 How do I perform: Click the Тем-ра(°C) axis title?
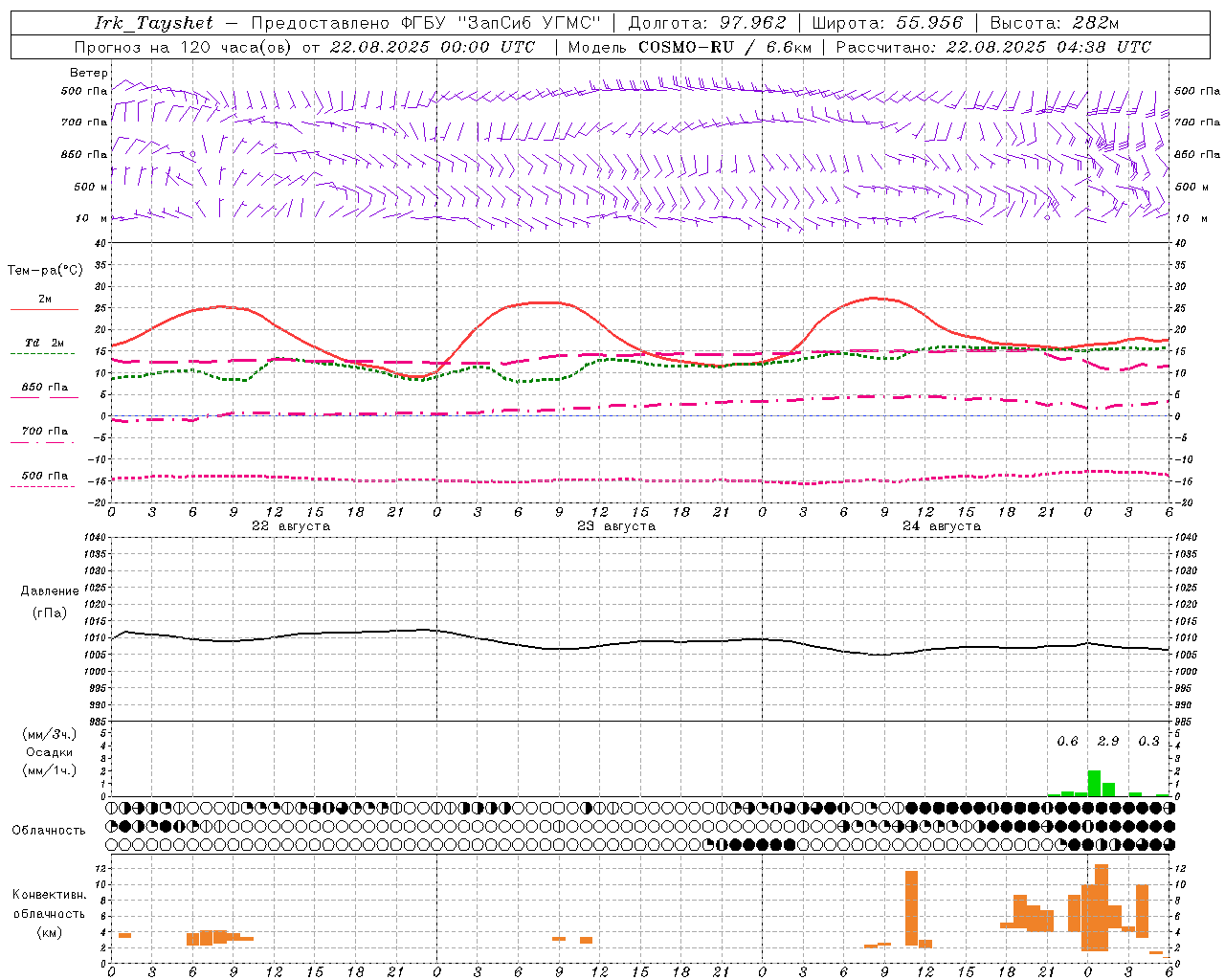[x=45, y=271]
